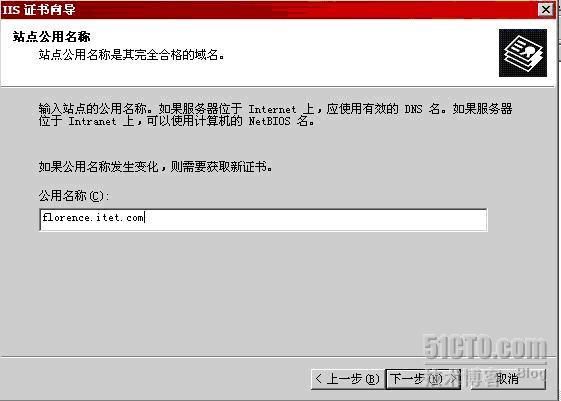Place cursor in florence.itet.com text
The image size is (561, 401).
[93, 217]
